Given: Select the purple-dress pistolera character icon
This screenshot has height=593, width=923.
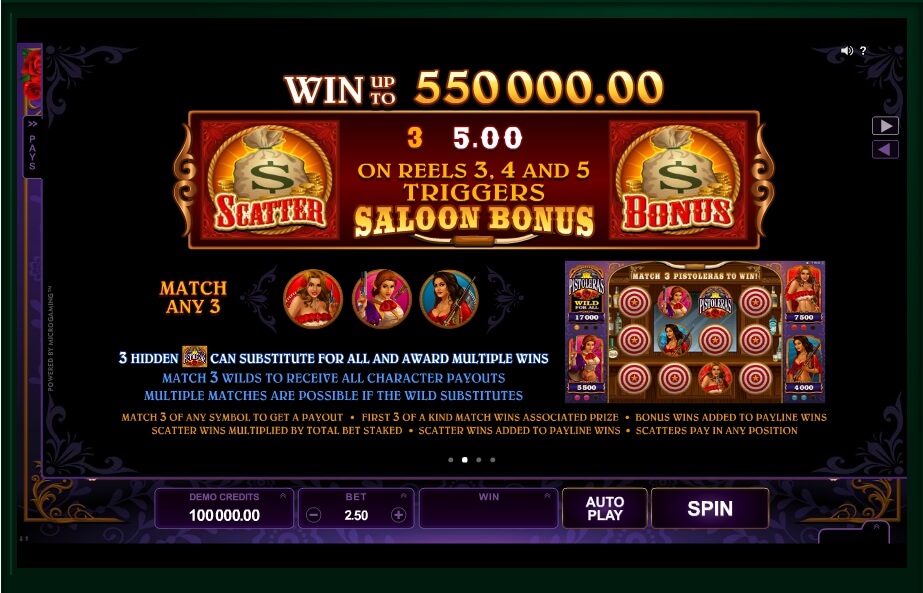Looking at the screenshot, I should [381, 299].
